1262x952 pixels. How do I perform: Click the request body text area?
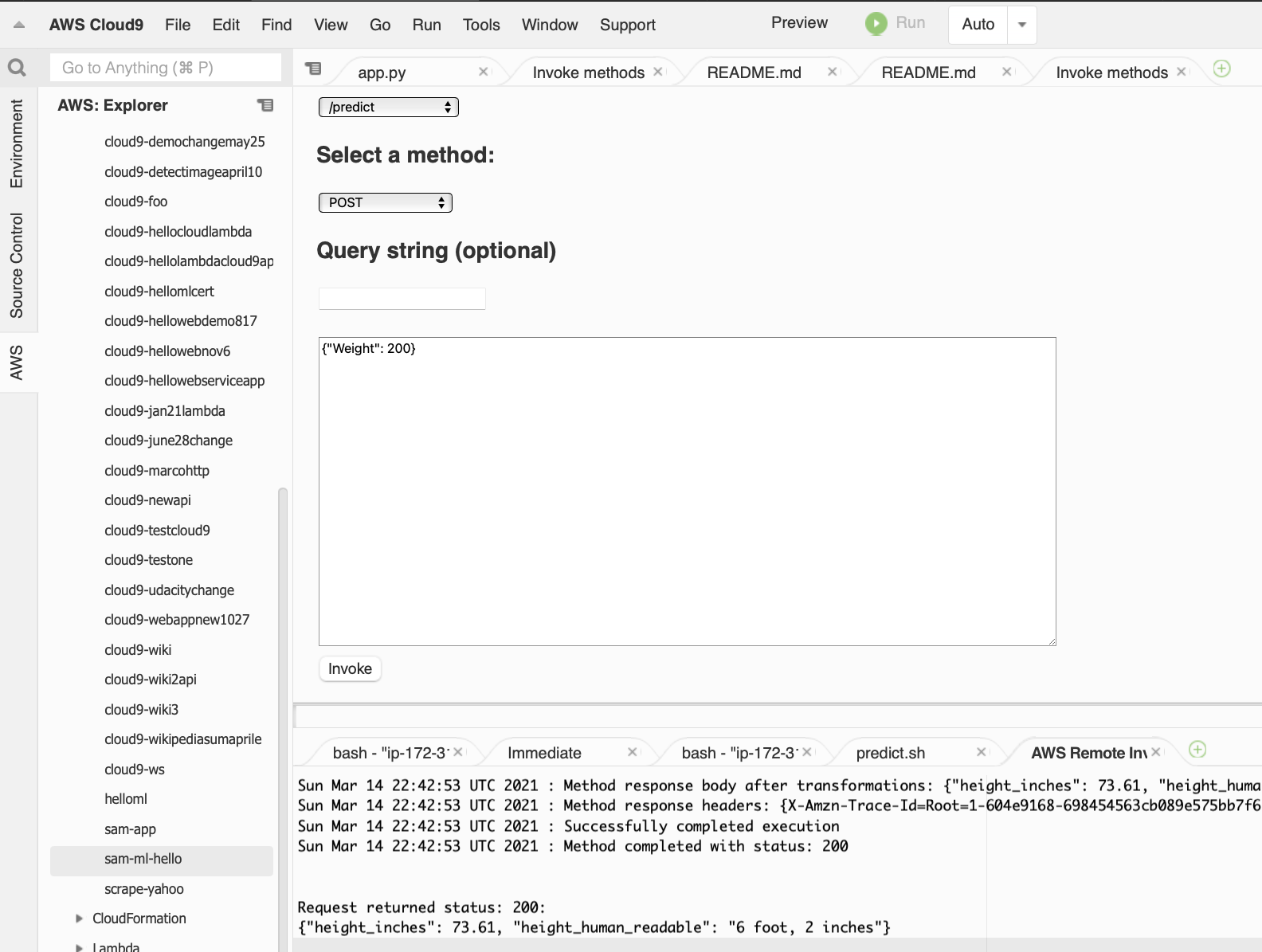click(688, 492)
